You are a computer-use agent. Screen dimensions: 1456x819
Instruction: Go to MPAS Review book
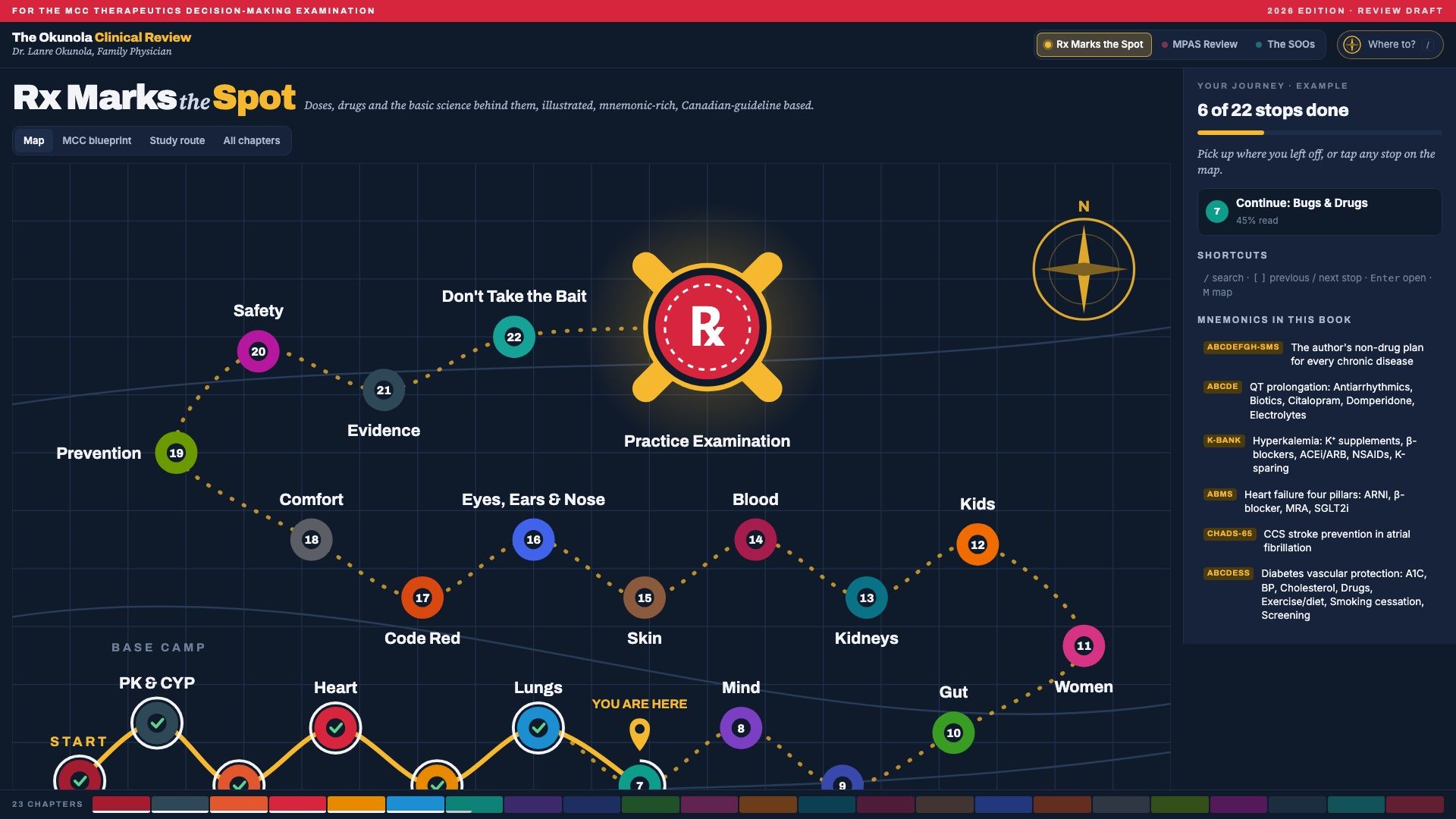1200,44
